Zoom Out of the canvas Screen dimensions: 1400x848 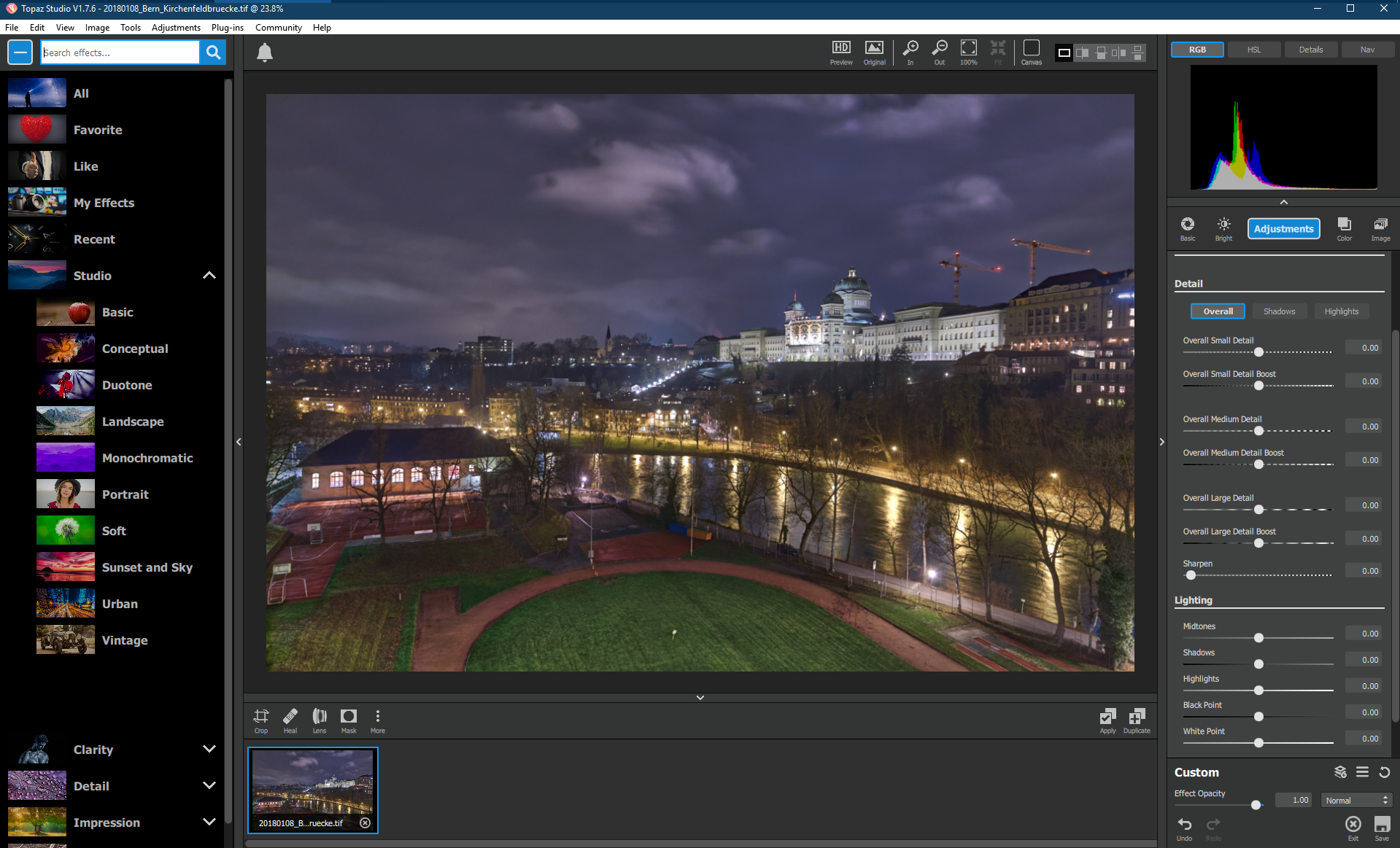pos(940,52)
